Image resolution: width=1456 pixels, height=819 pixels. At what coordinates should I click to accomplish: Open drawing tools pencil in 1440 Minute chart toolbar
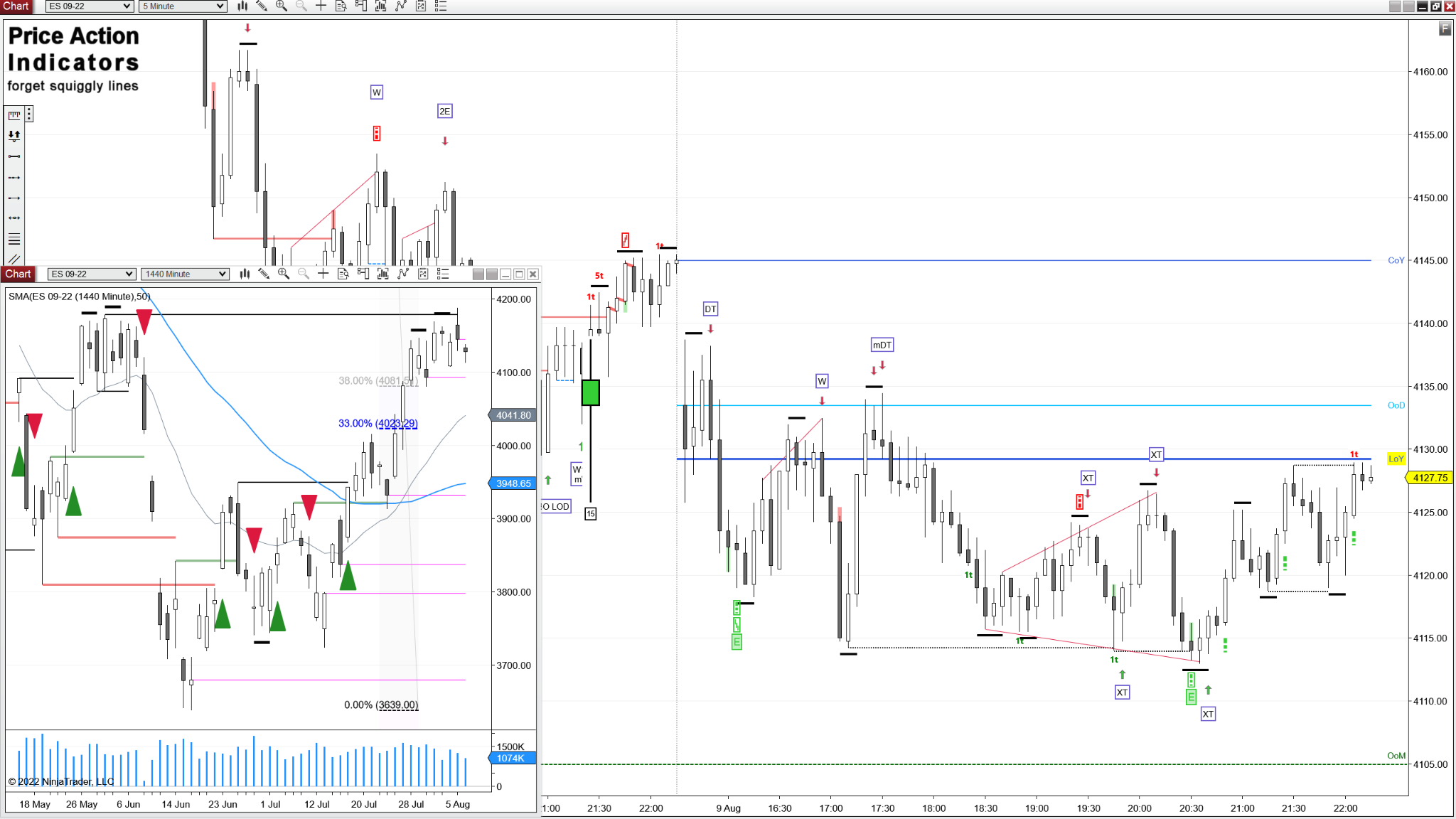pos(264,274)
